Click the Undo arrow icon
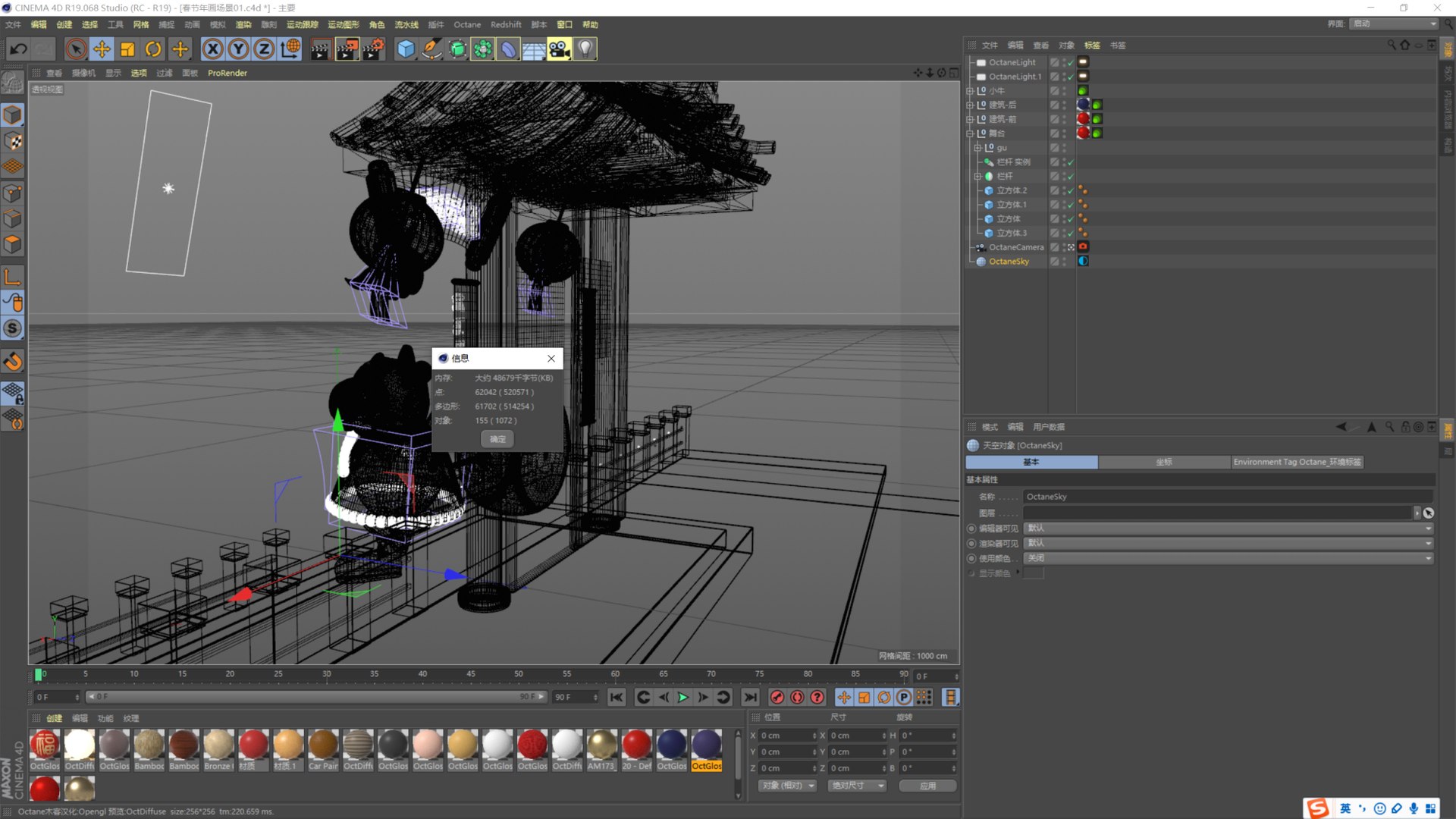The height and width of the screenshot is (819, 1456). [18, 49]
